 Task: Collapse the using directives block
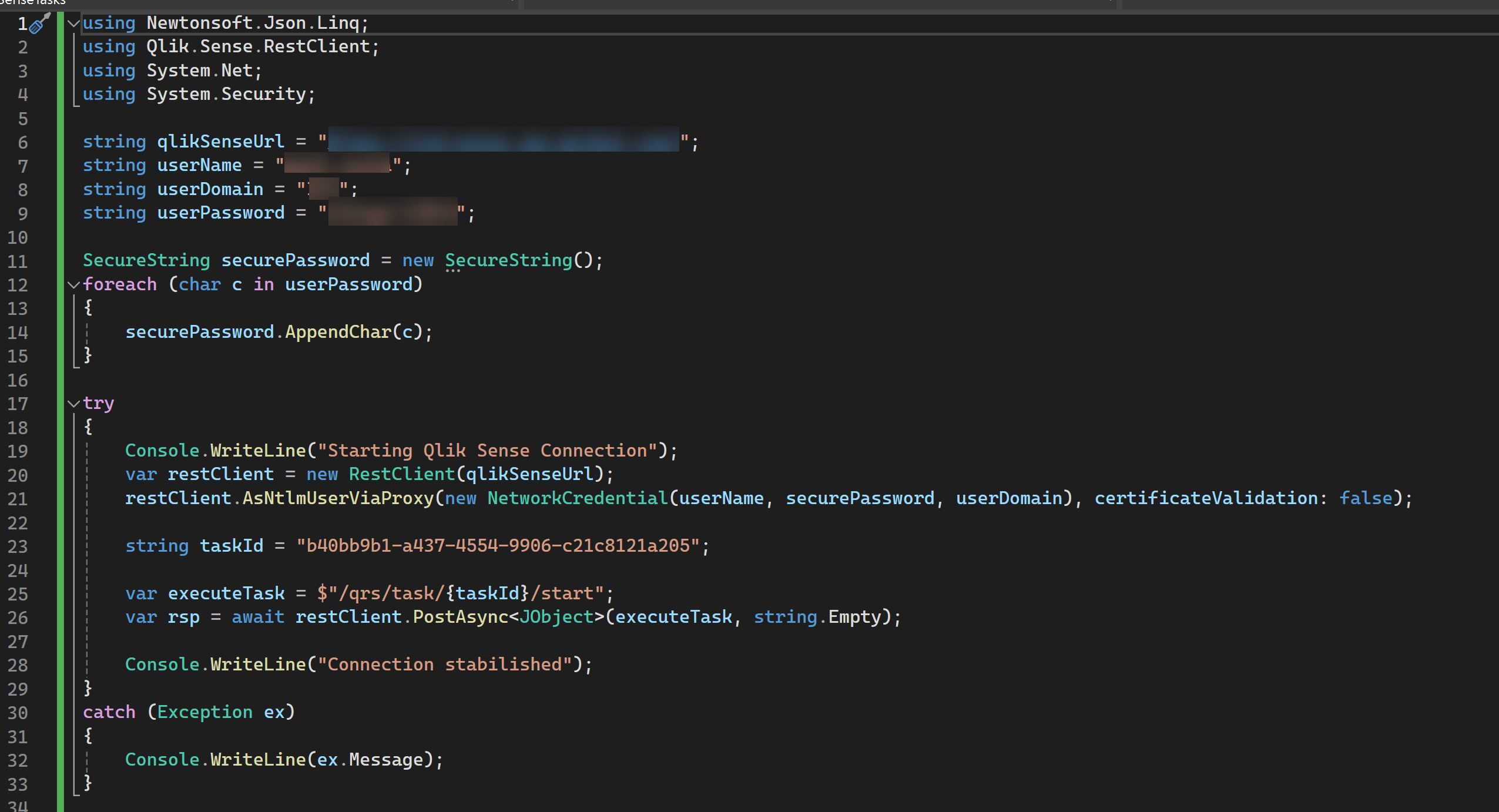[x=73, y=24]
